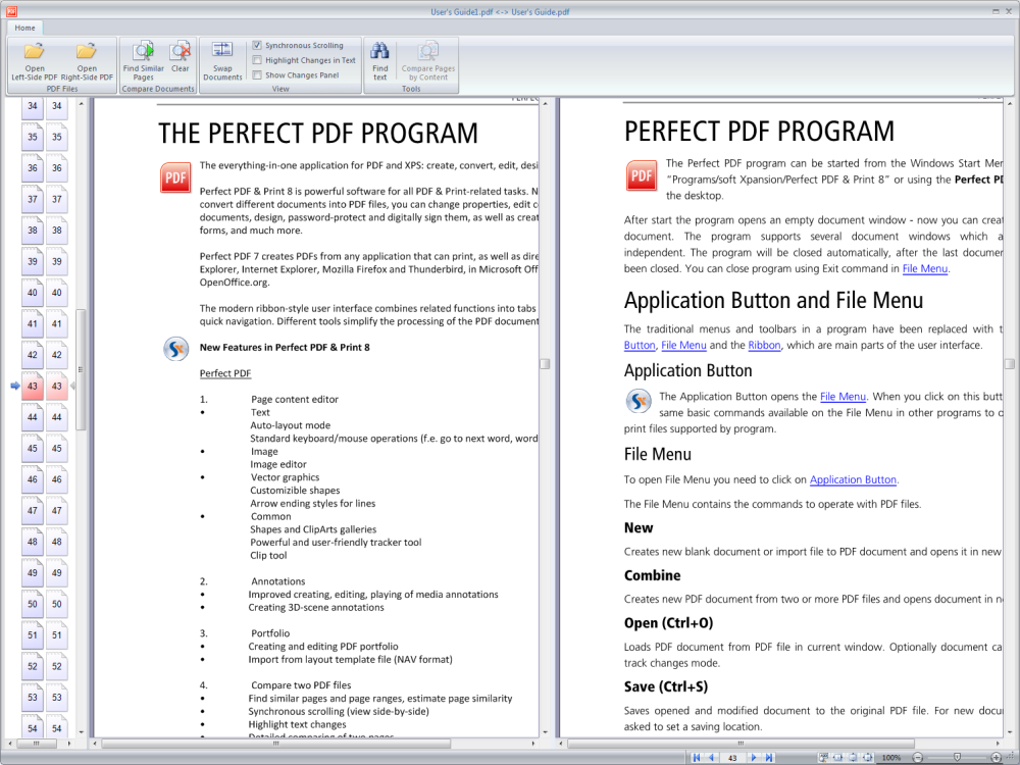
Task: Click the Combine heading
Action: click(652, 576)
